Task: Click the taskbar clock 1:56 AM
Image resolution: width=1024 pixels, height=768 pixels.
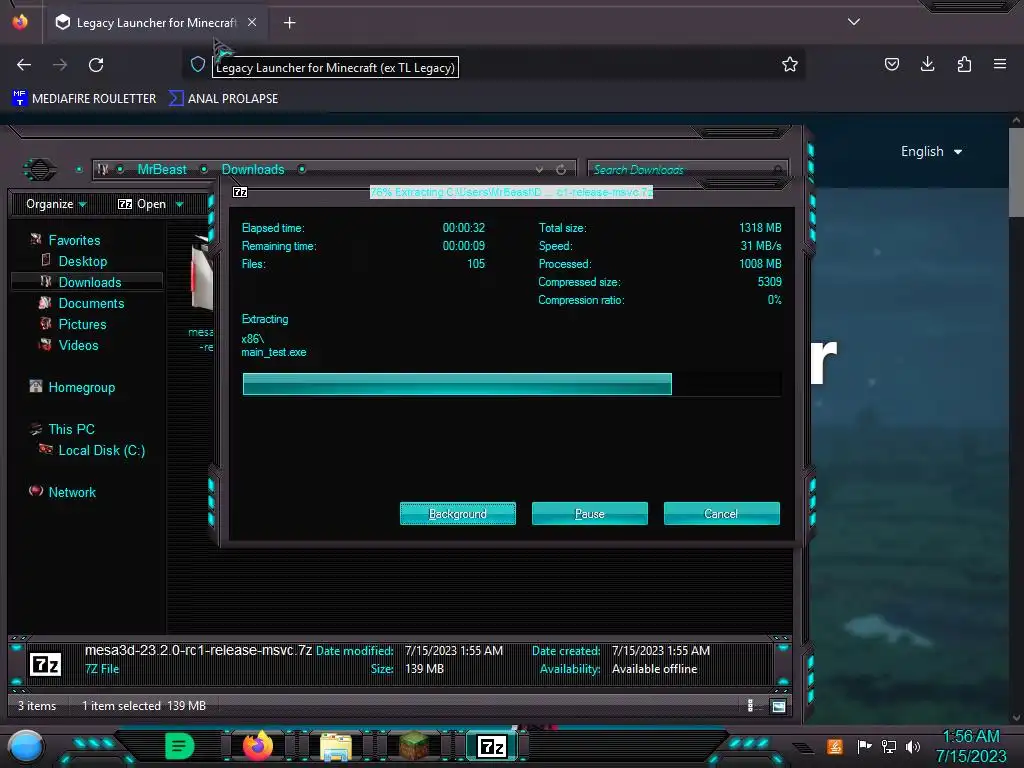Action: pyautogui.click(x=971, y=737)
